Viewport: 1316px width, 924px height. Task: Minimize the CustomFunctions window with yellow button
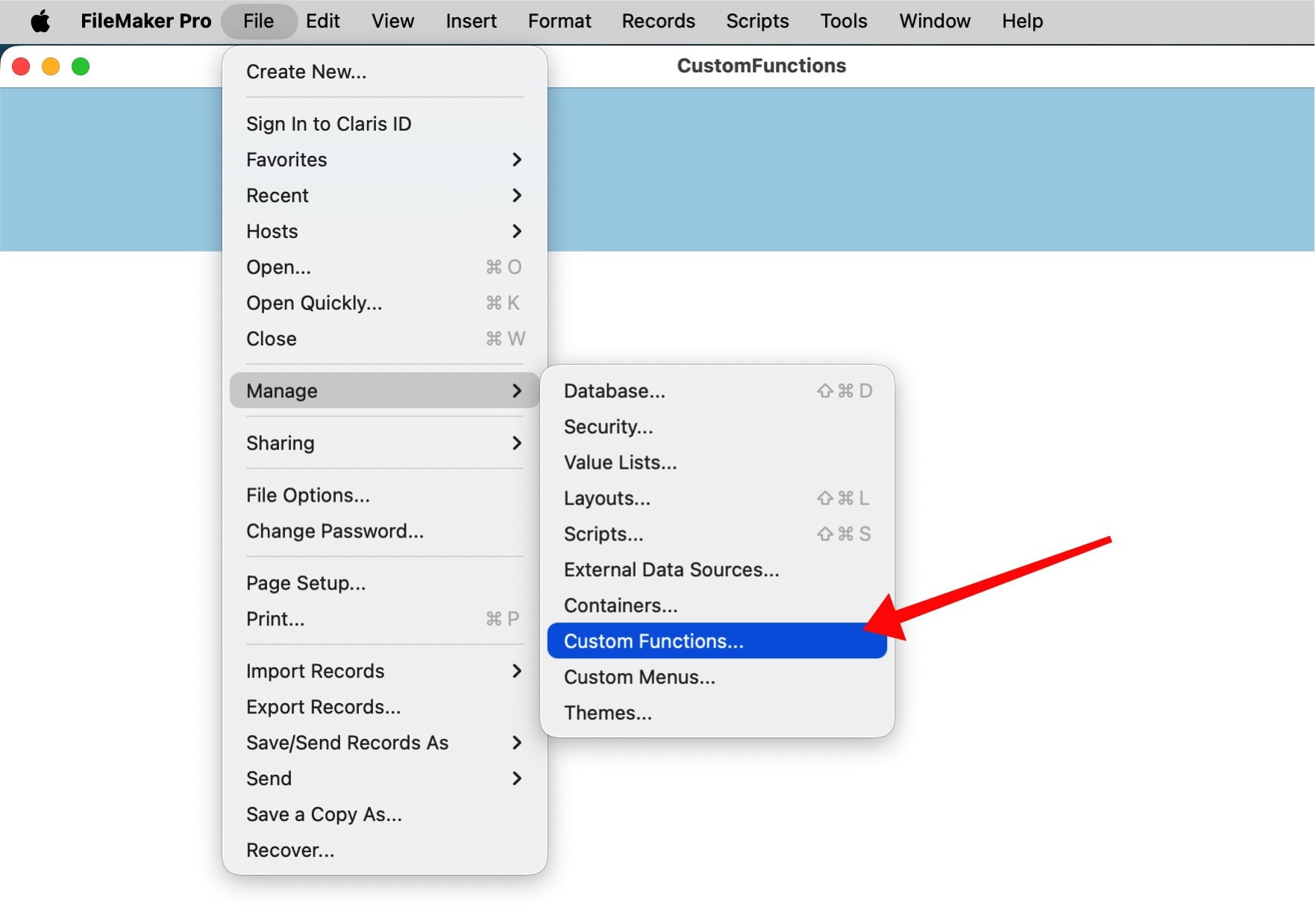(x=51, y=66)
